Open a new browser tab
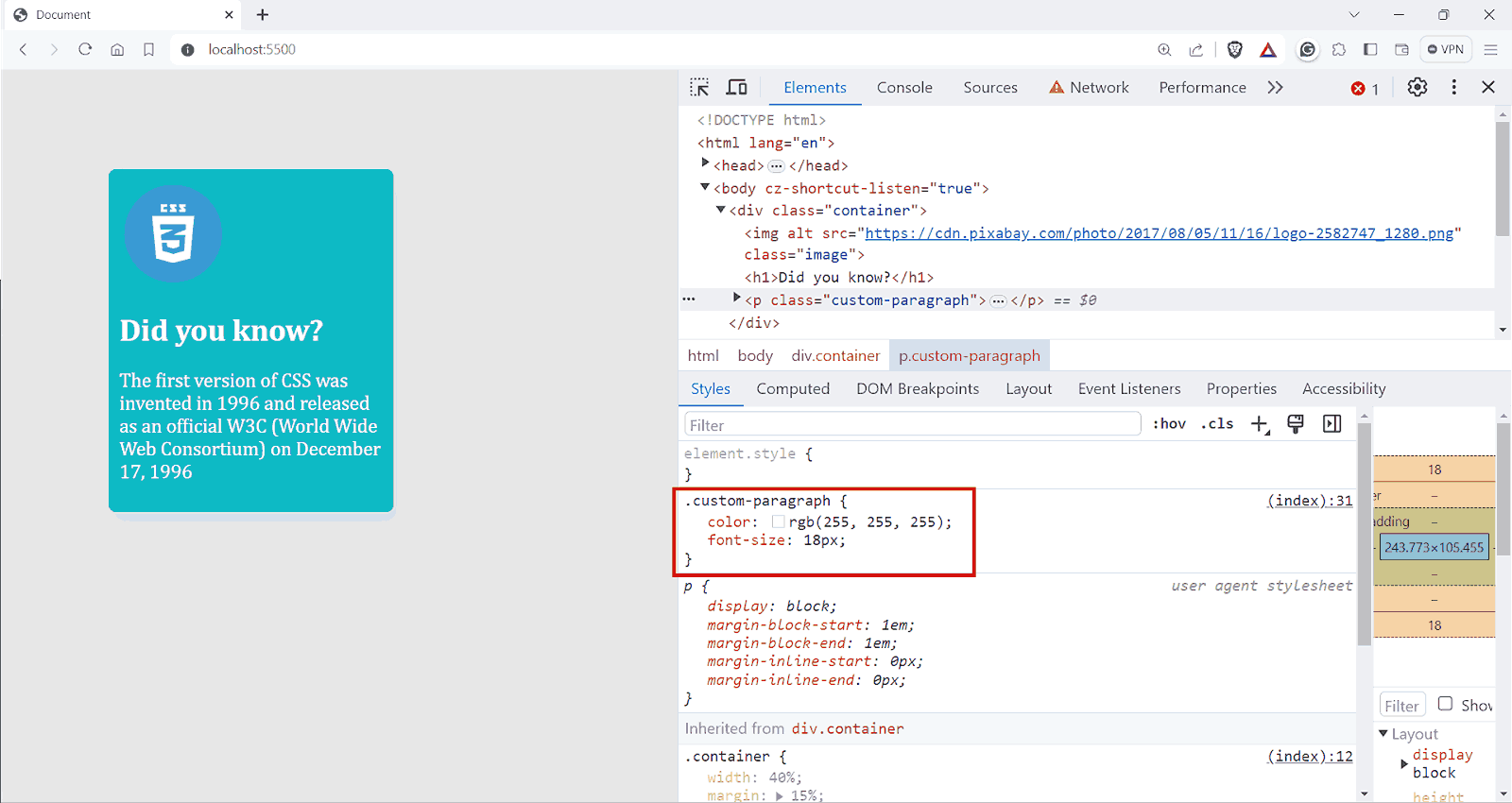The image size is (1512, 803). (x=263, y=14)
